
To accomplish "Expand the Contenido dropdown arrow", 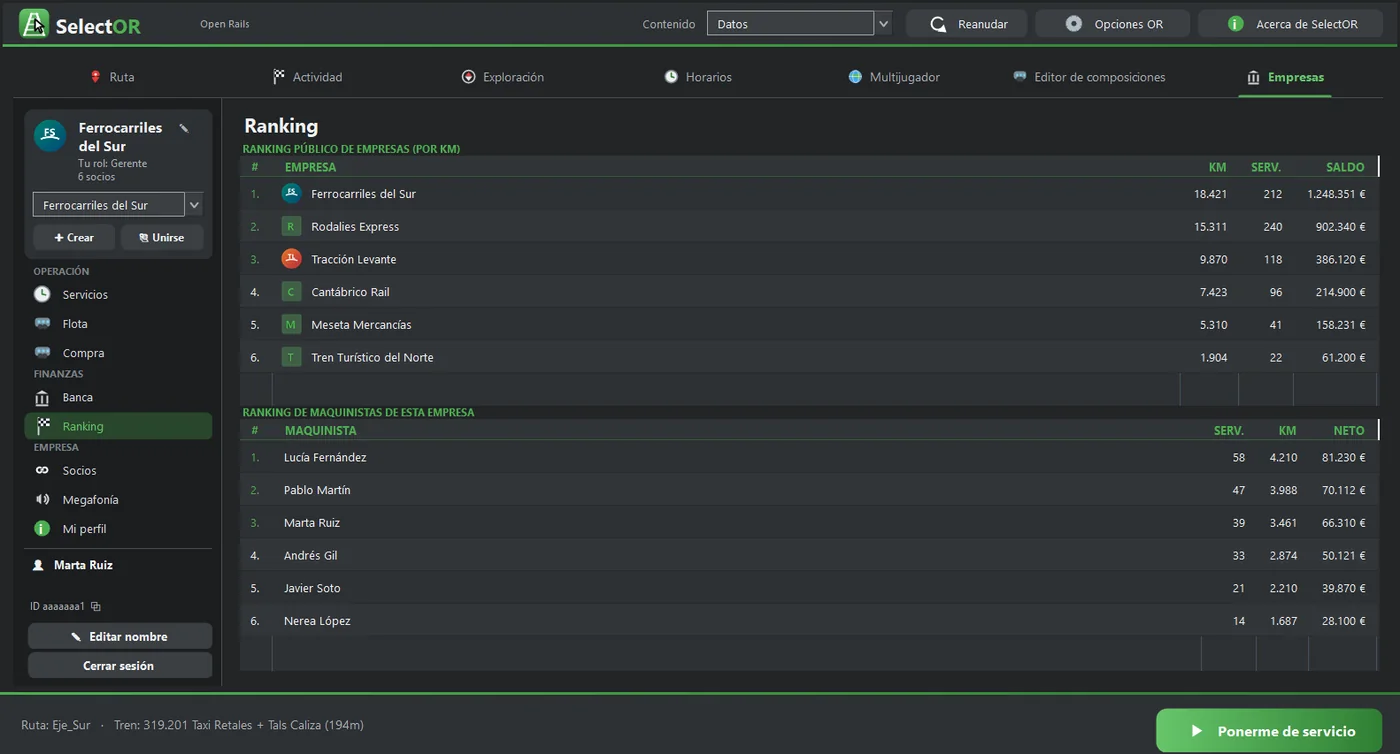I will pos(883,24).
